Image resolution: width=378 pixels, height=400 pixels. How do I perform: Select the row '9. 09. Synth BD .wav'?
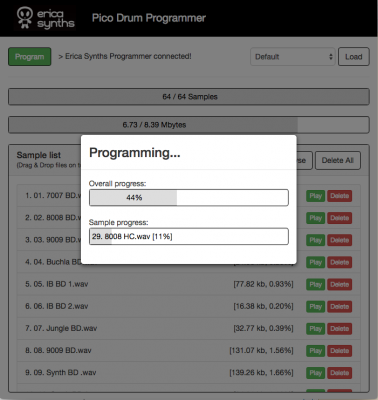click(189, 373)
